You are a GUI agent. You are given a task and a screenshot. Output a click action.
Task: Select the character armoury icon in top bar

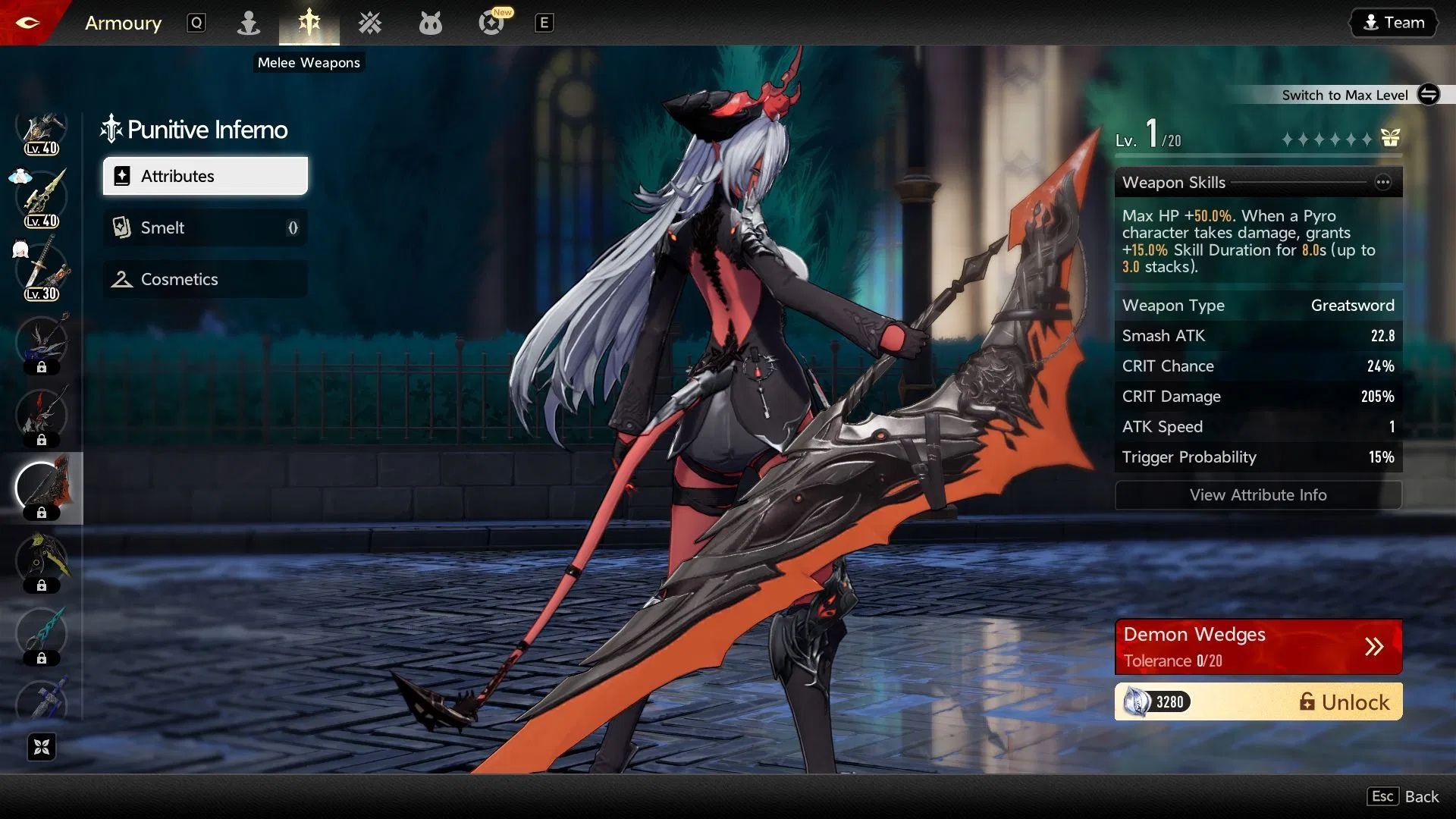pos(249,23)
